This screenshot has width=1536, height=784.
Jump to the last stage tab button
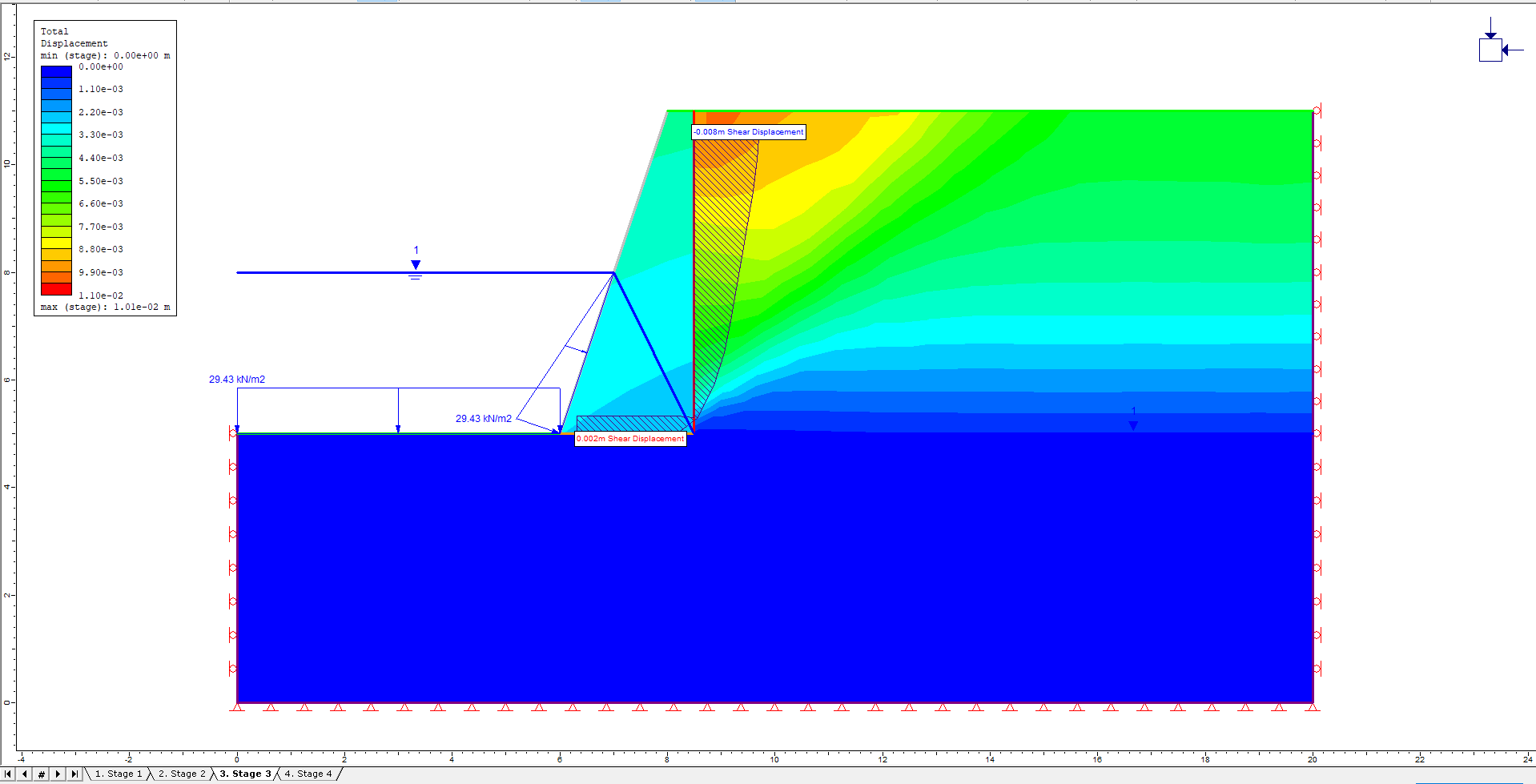(74, 774)
